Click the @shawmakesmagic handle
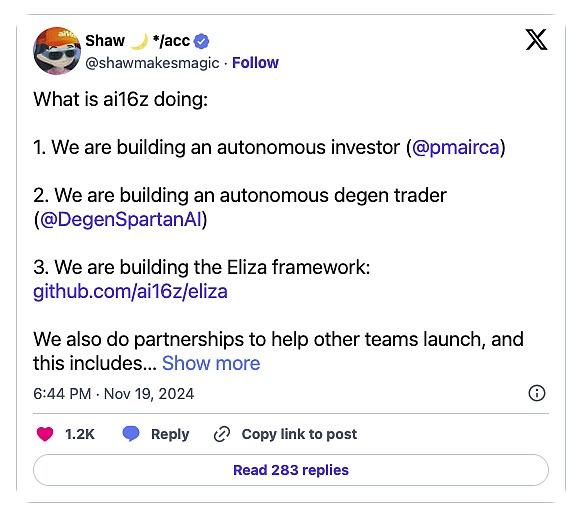The image size is (579, 515). pyautogui.click(x=152, y=63)
